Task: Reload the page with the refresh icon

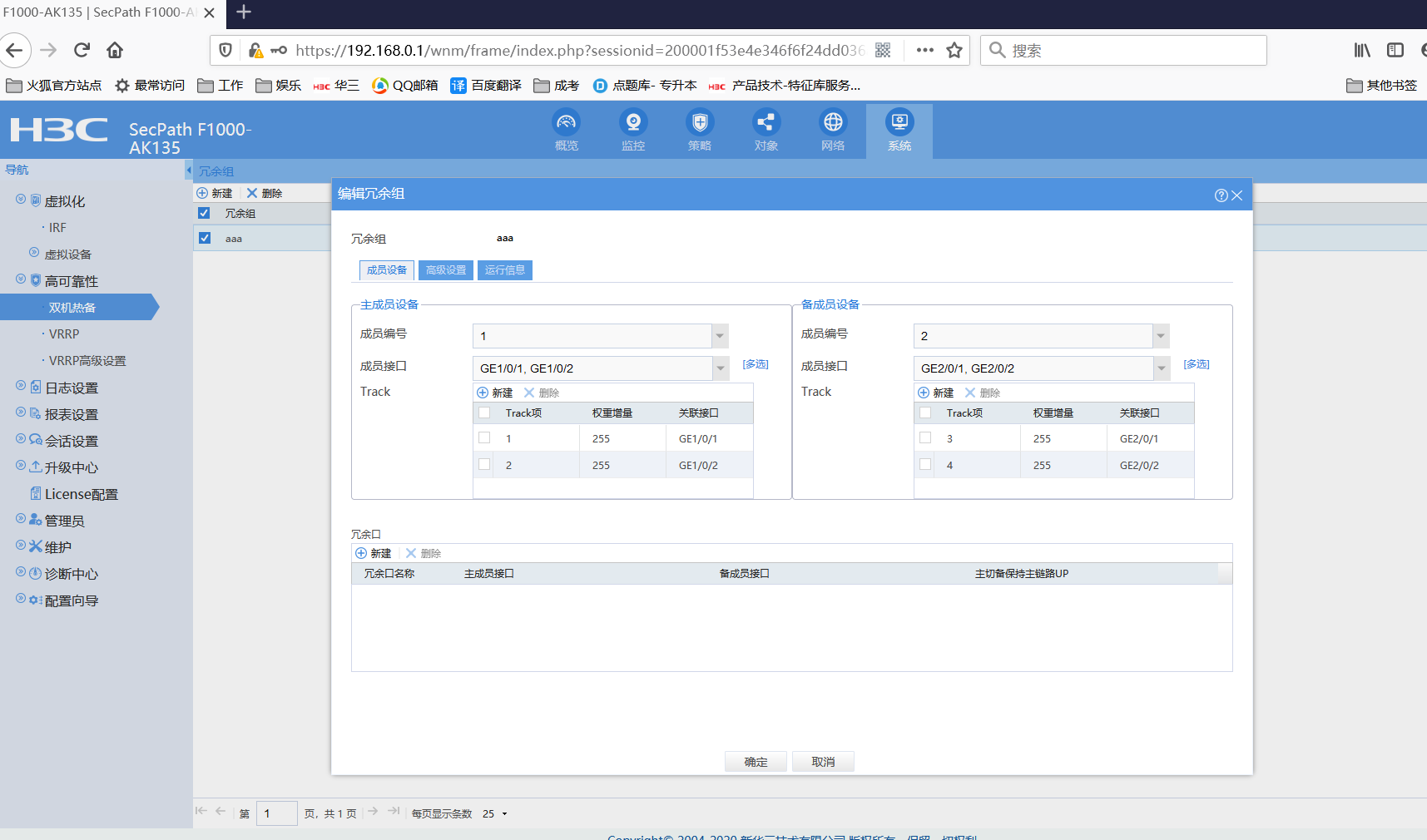Action: [82, 51]
